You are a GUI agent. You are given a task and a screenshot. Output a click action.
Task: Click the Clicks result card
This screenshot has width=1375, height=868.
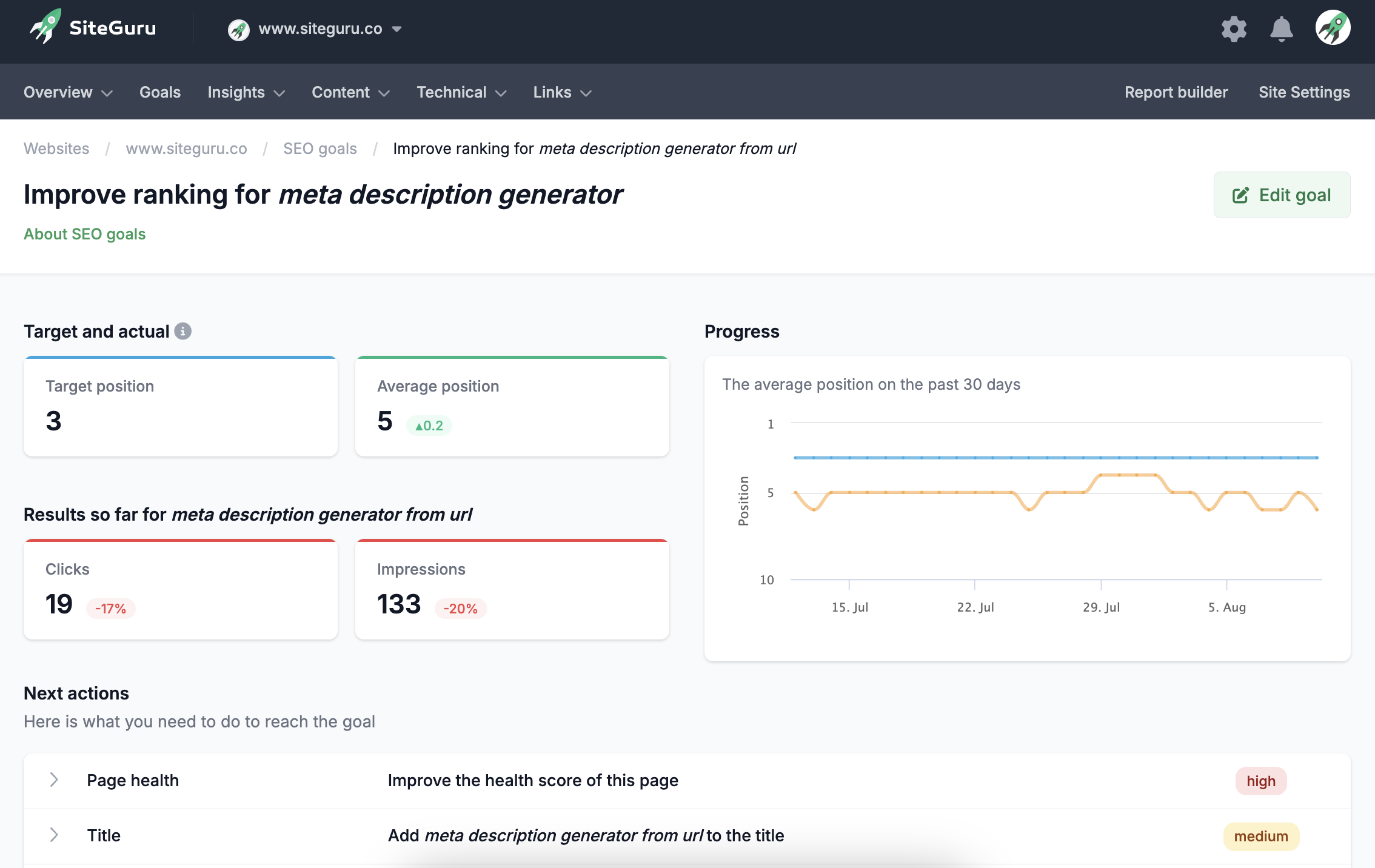181,589
